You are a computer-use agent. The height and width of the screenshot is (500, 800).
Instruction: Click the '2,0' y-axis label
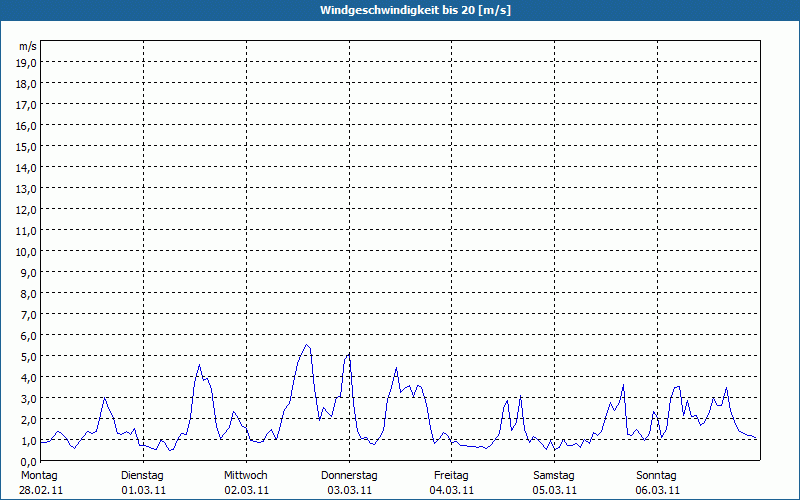29,420
